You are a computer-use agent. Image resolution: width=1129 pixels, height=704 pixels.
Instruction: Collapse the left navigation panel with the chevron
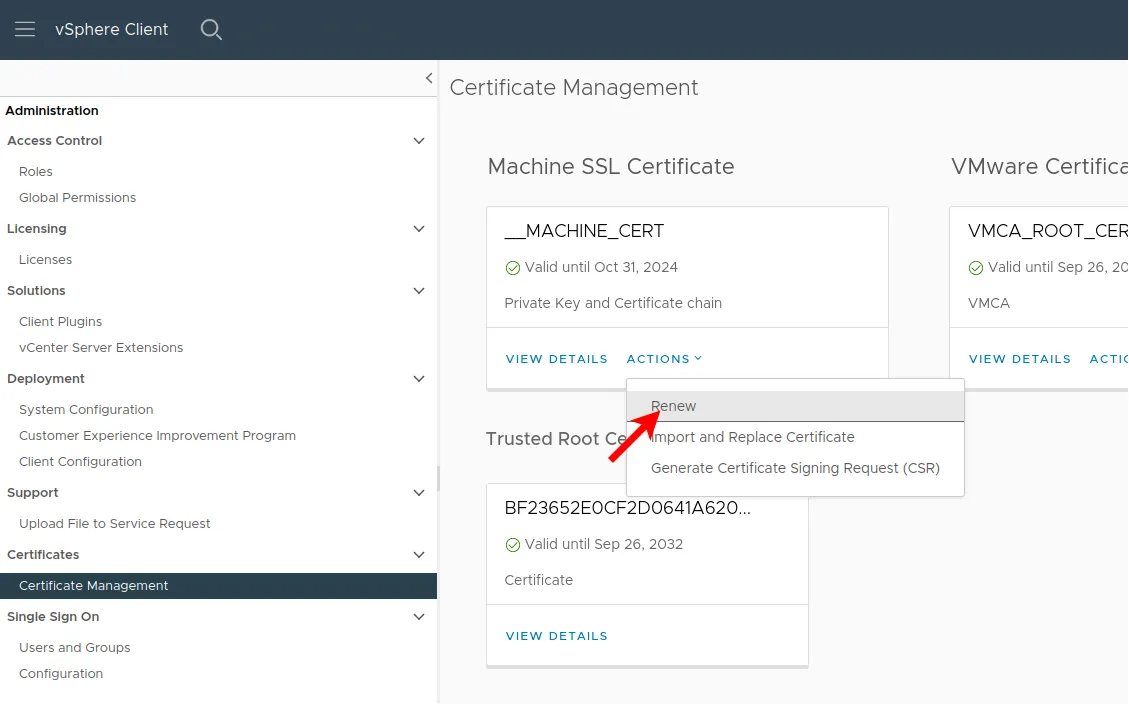click(x=429, y=78)
